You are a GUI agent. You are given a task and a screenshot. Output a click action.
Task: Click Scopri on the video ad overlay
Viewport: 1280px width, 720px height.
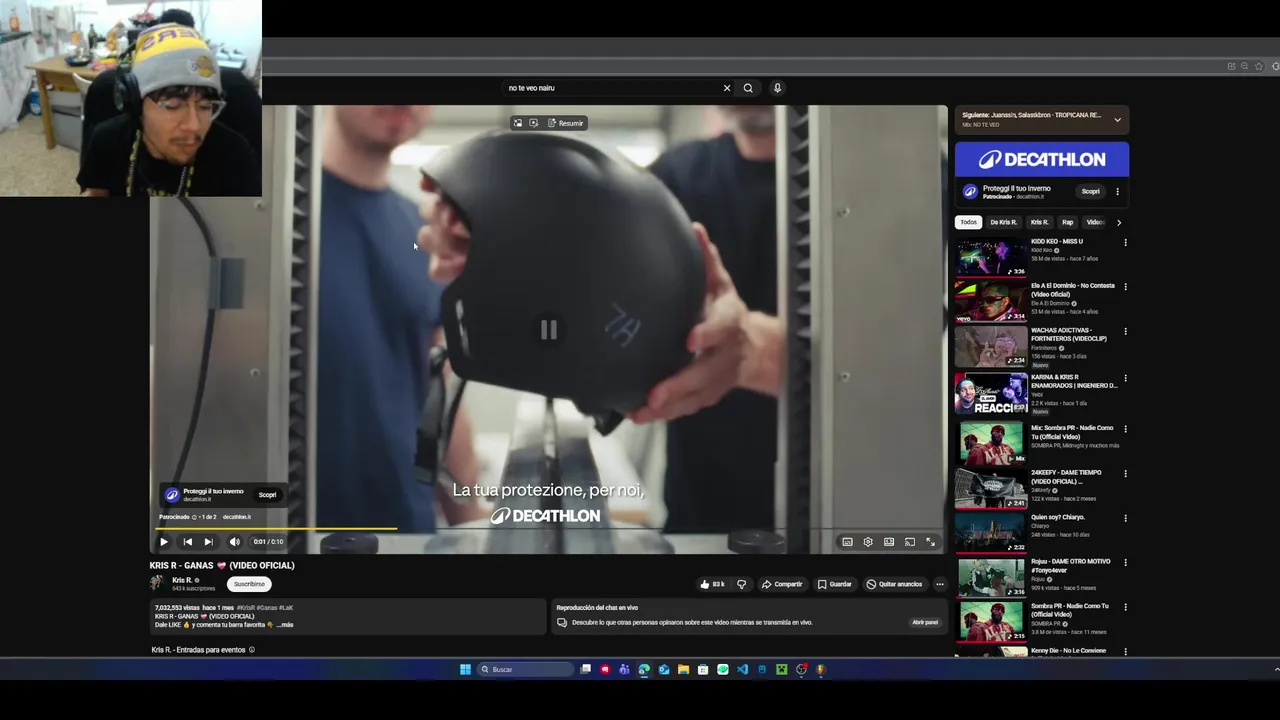coord(267,495)
